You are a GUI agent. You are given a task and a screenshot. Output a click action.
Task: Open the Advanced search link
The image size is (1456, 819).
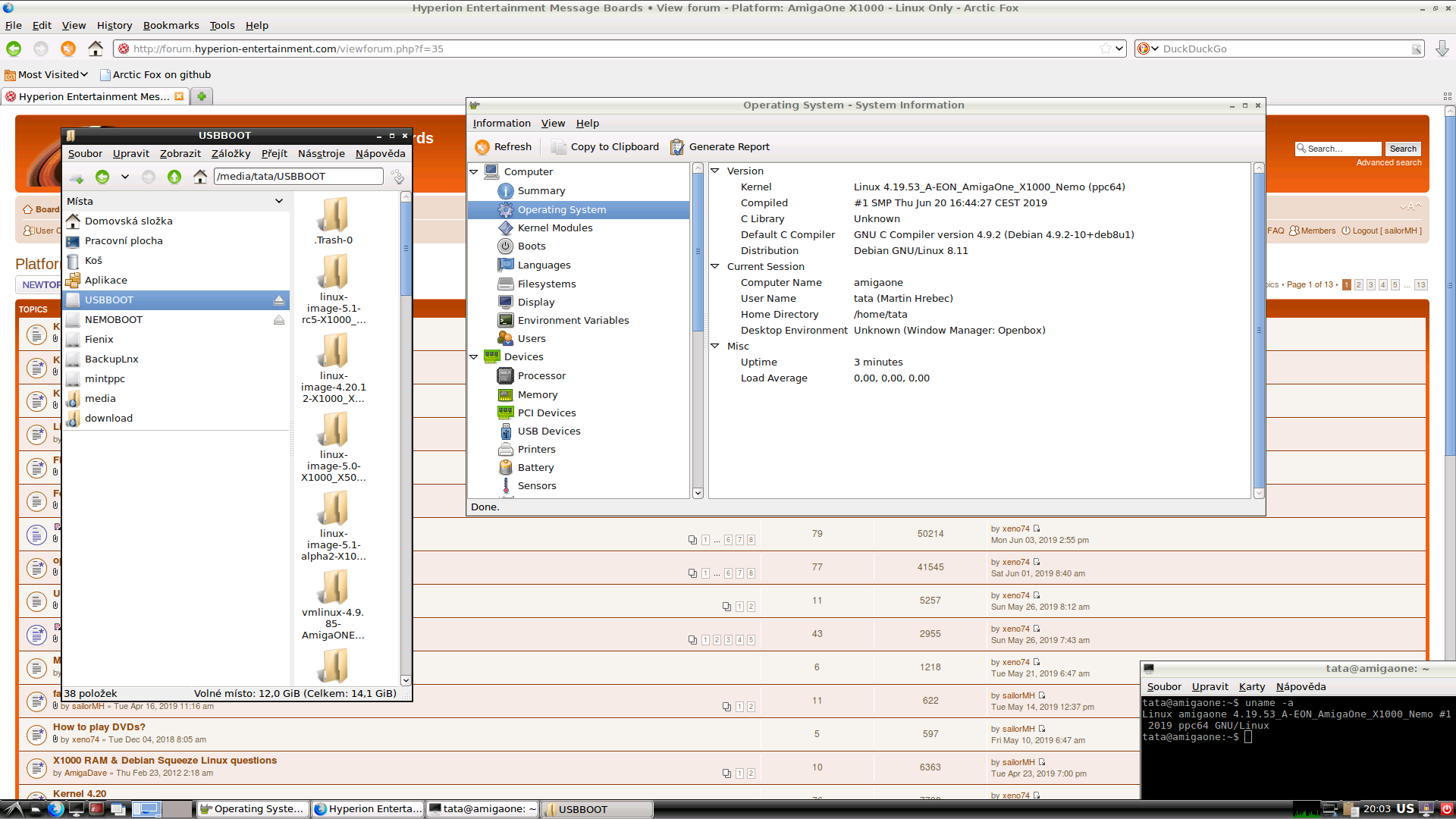(1388, 162)
